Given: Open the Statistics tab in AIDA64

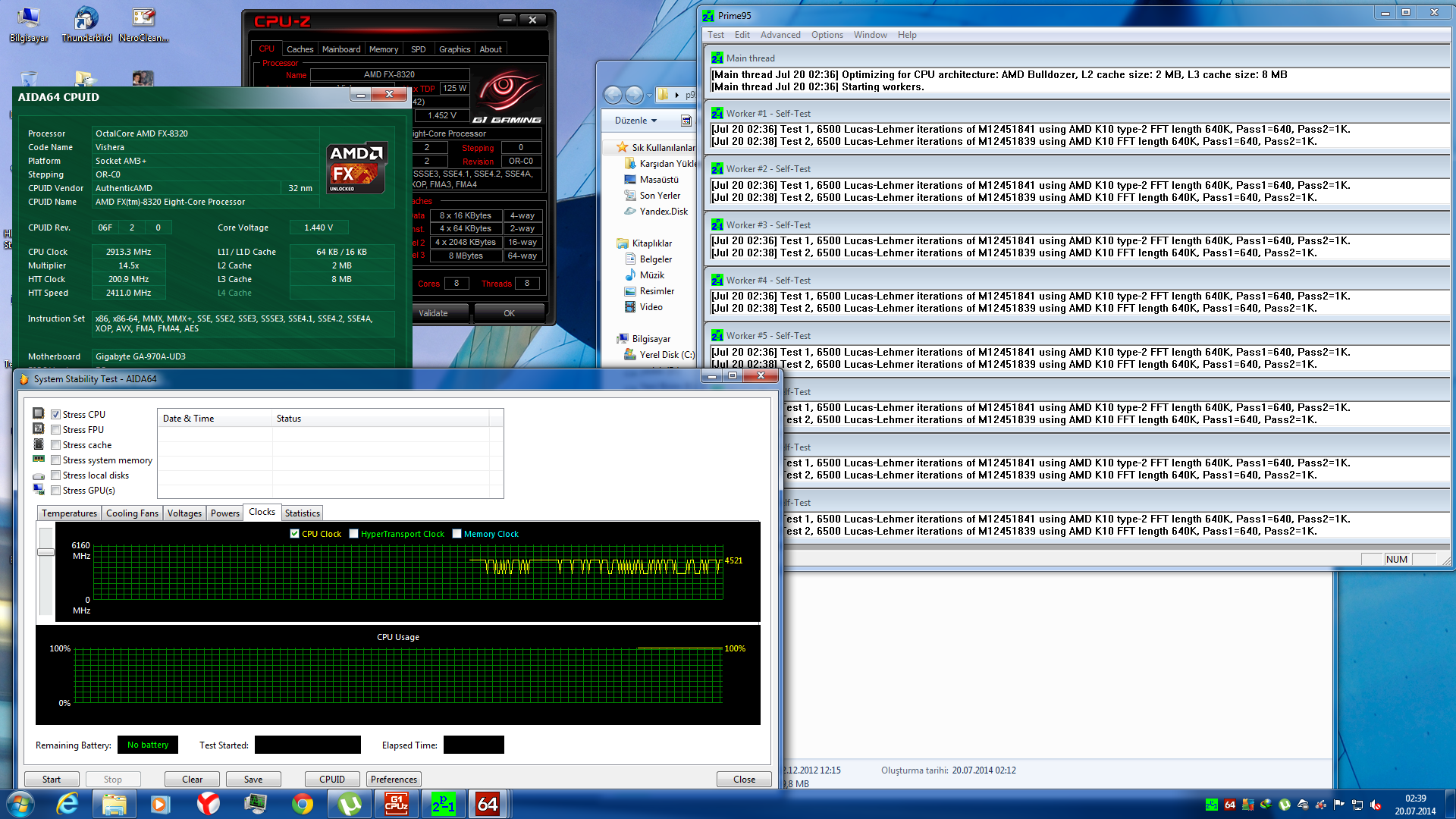Looking at the screenshot, I should (303, 513).
